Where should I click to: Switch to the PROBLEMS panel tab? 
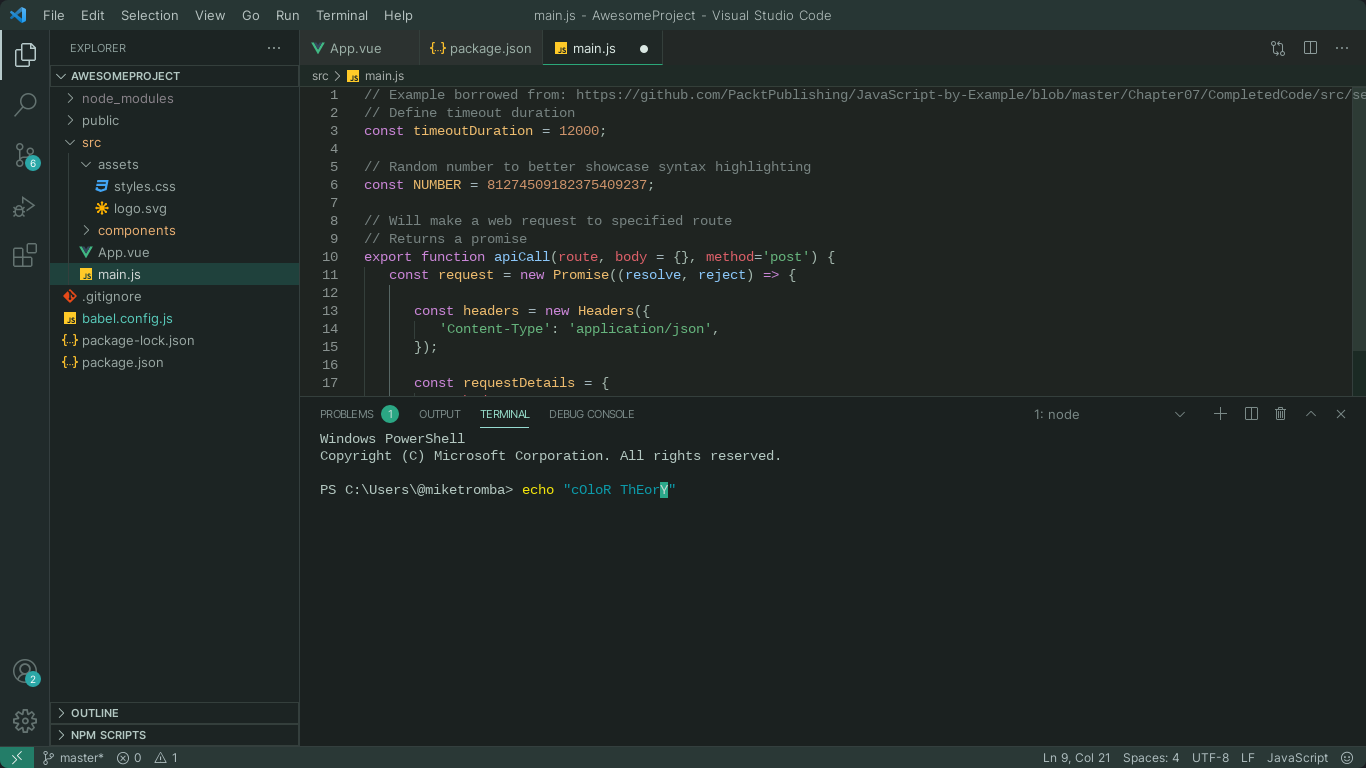pyautogui.click(x=358, y=414)
